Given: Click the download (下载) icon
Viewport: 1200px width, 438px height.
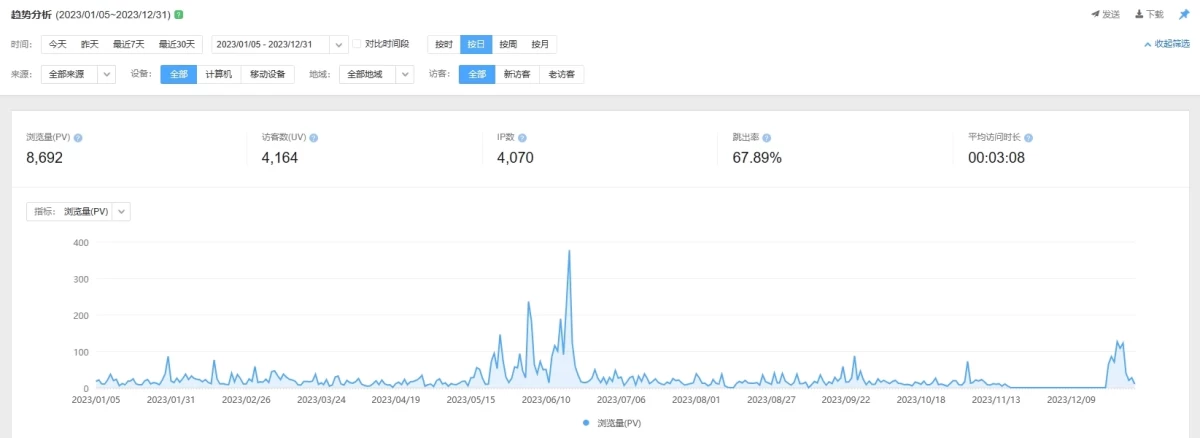Looking at the screenshot, I should pos(1139,15).
